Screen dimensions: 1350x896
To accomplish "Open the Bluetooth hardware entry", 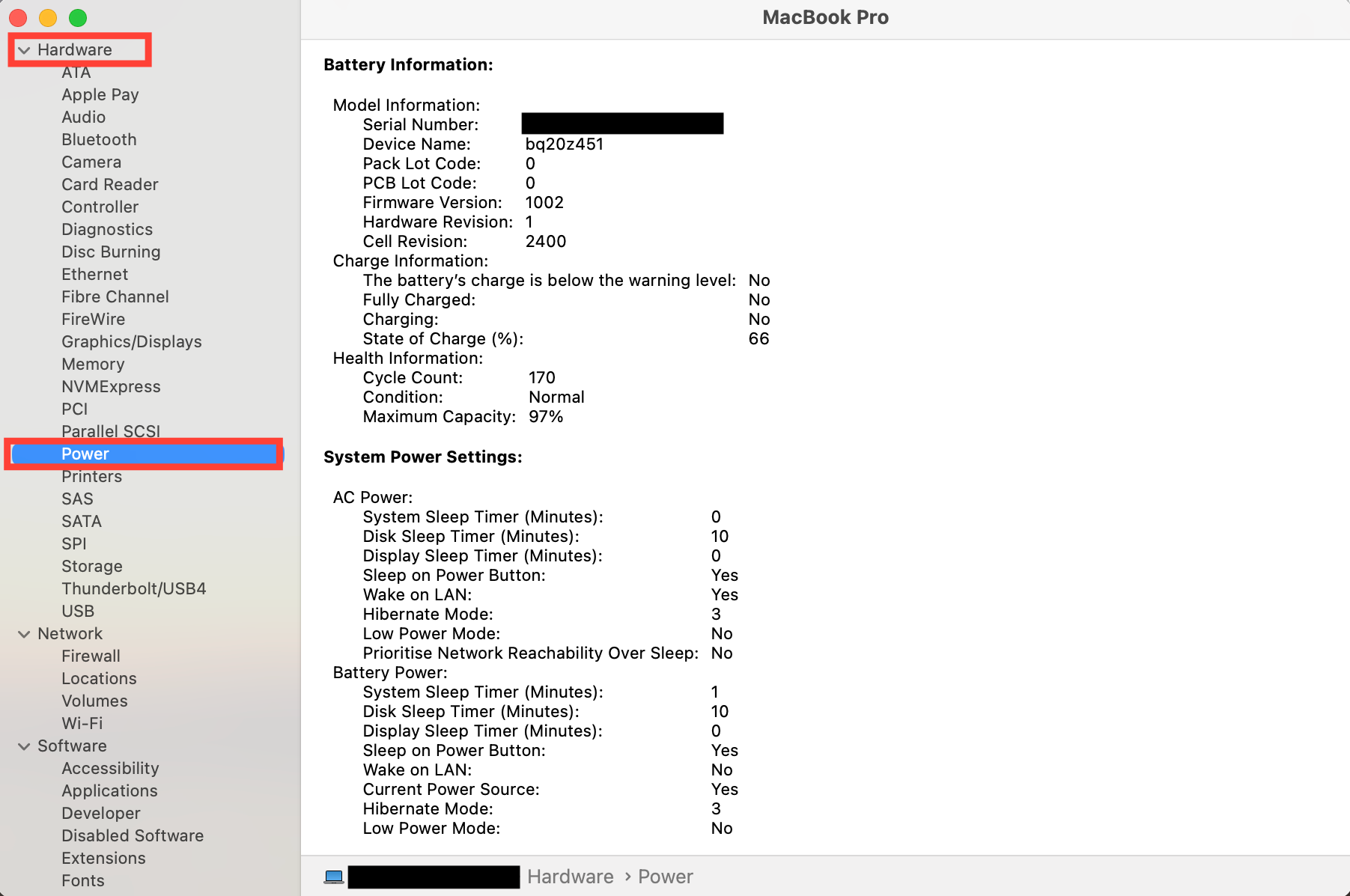I will [x=99, y=140].
